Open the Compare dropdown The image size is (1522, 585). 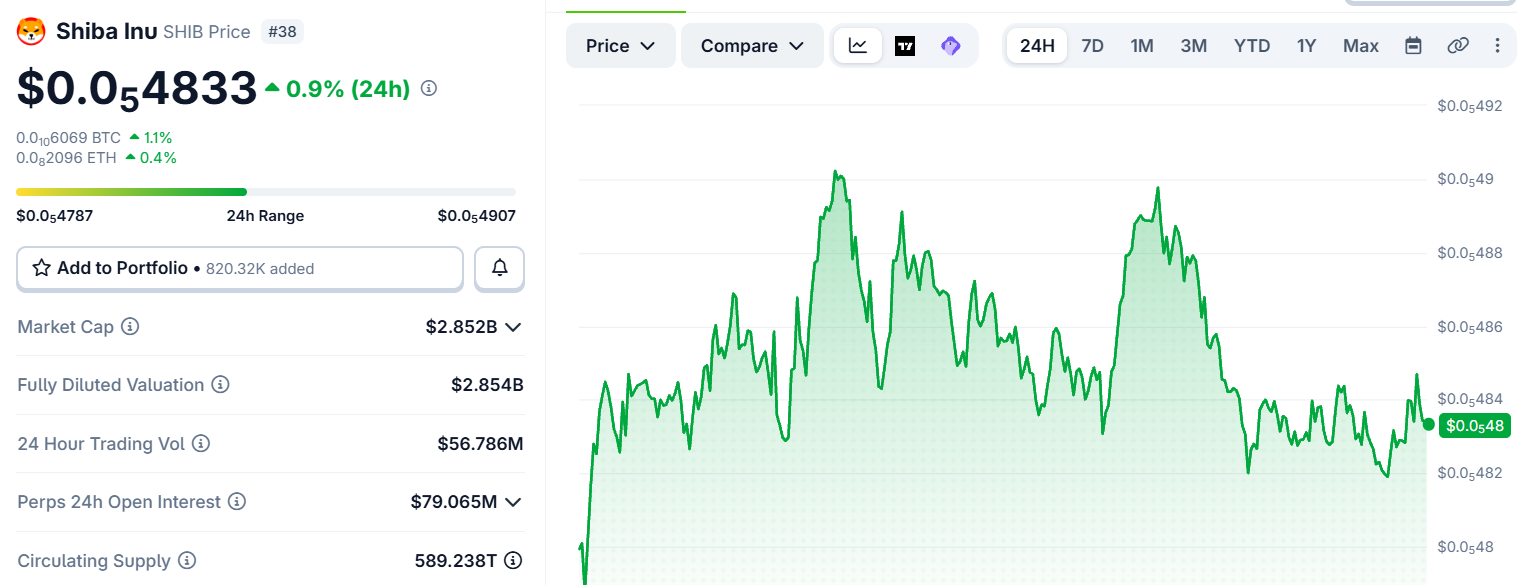coord(752,46)
